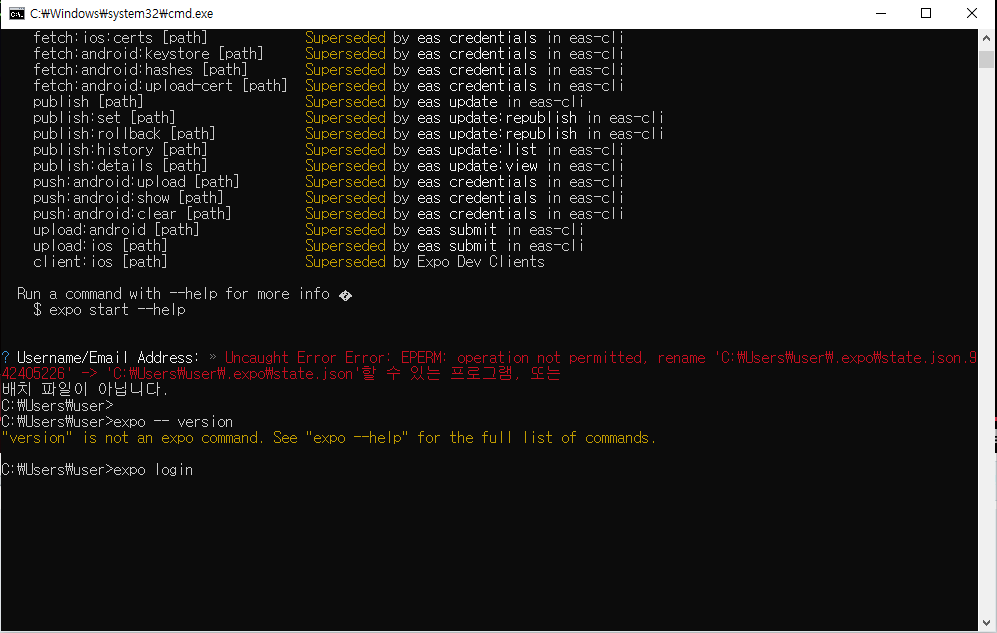997x633 pixels.
Task: Click the '$ expo start --help' line
Action: tap(109, 310)
